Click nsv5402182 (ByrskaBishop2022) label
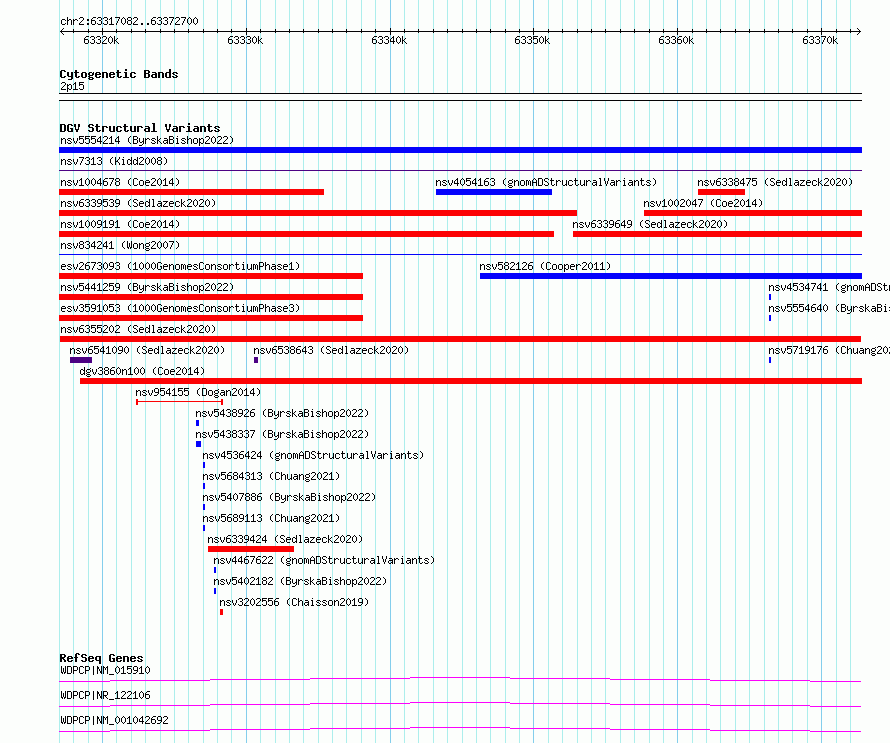This screenshot has width=890, height=743. (300, 581)
